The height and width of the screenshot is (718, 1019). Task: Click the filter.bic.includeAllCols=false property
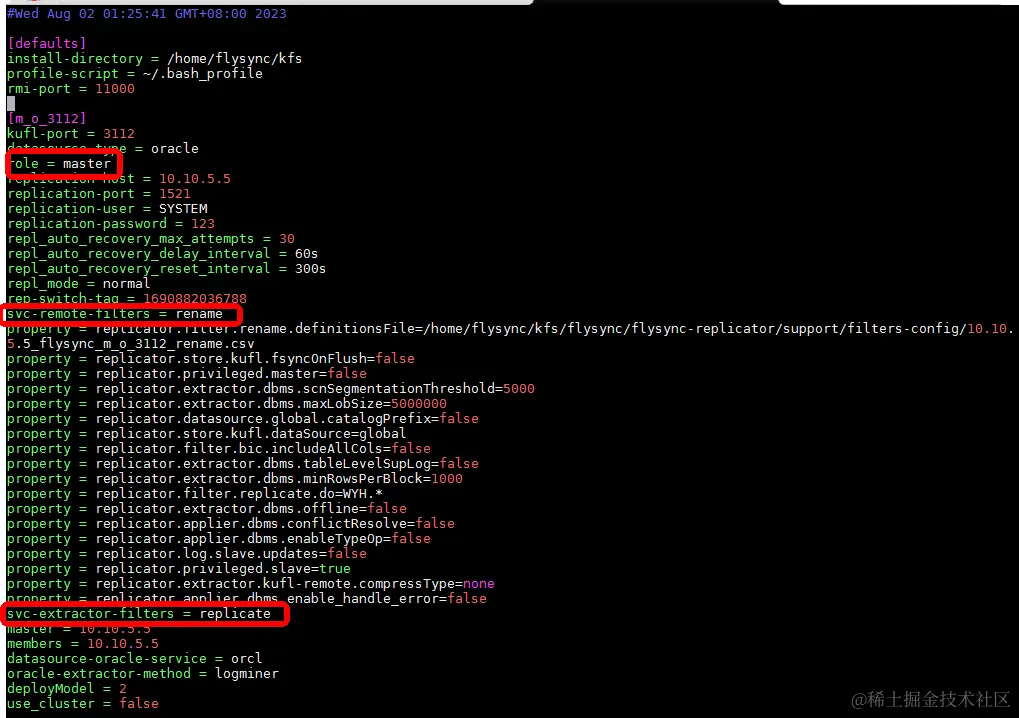218,448
